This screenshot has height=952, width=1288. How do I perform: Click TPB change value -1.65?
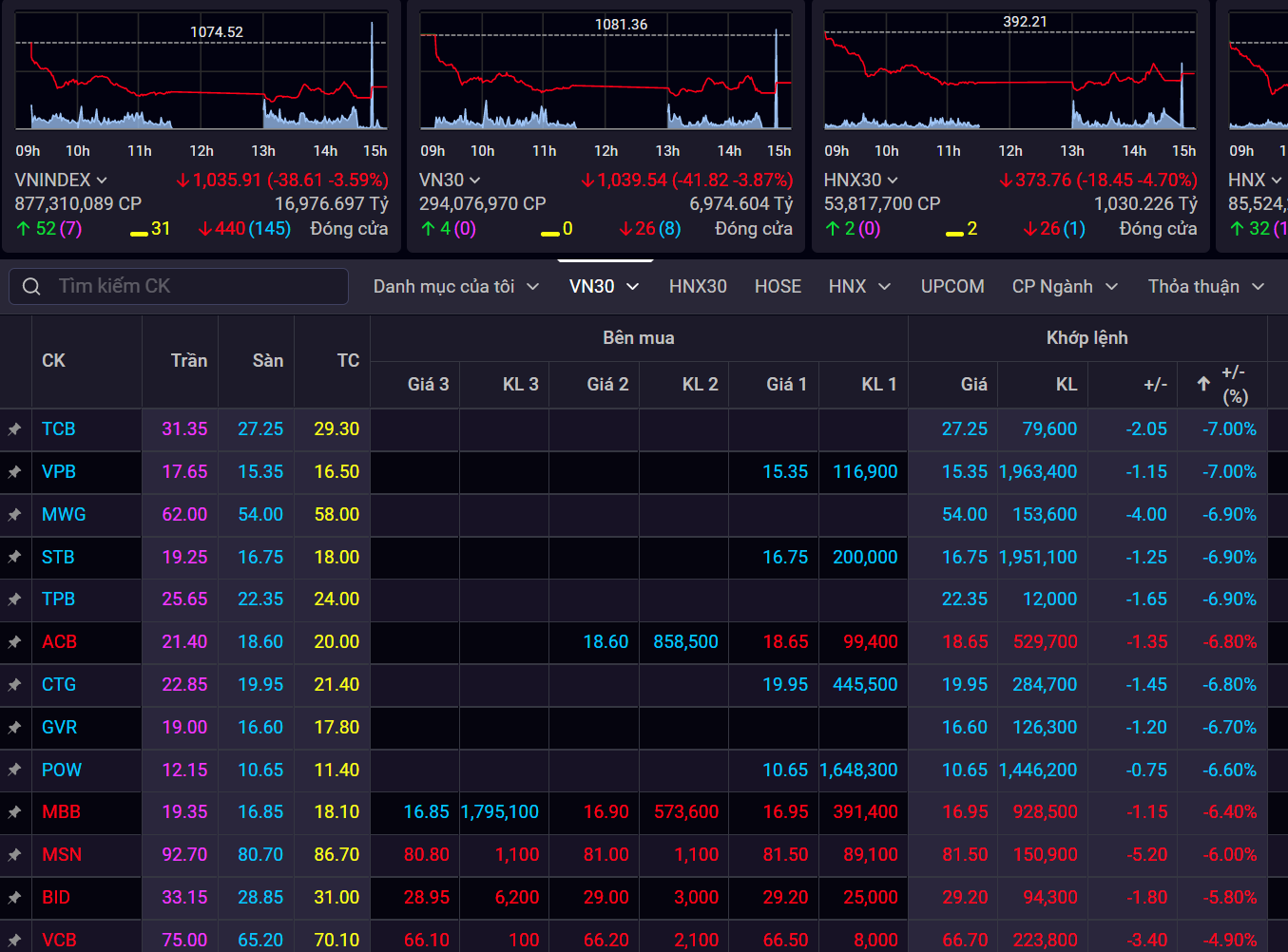tap(1146, 600)
